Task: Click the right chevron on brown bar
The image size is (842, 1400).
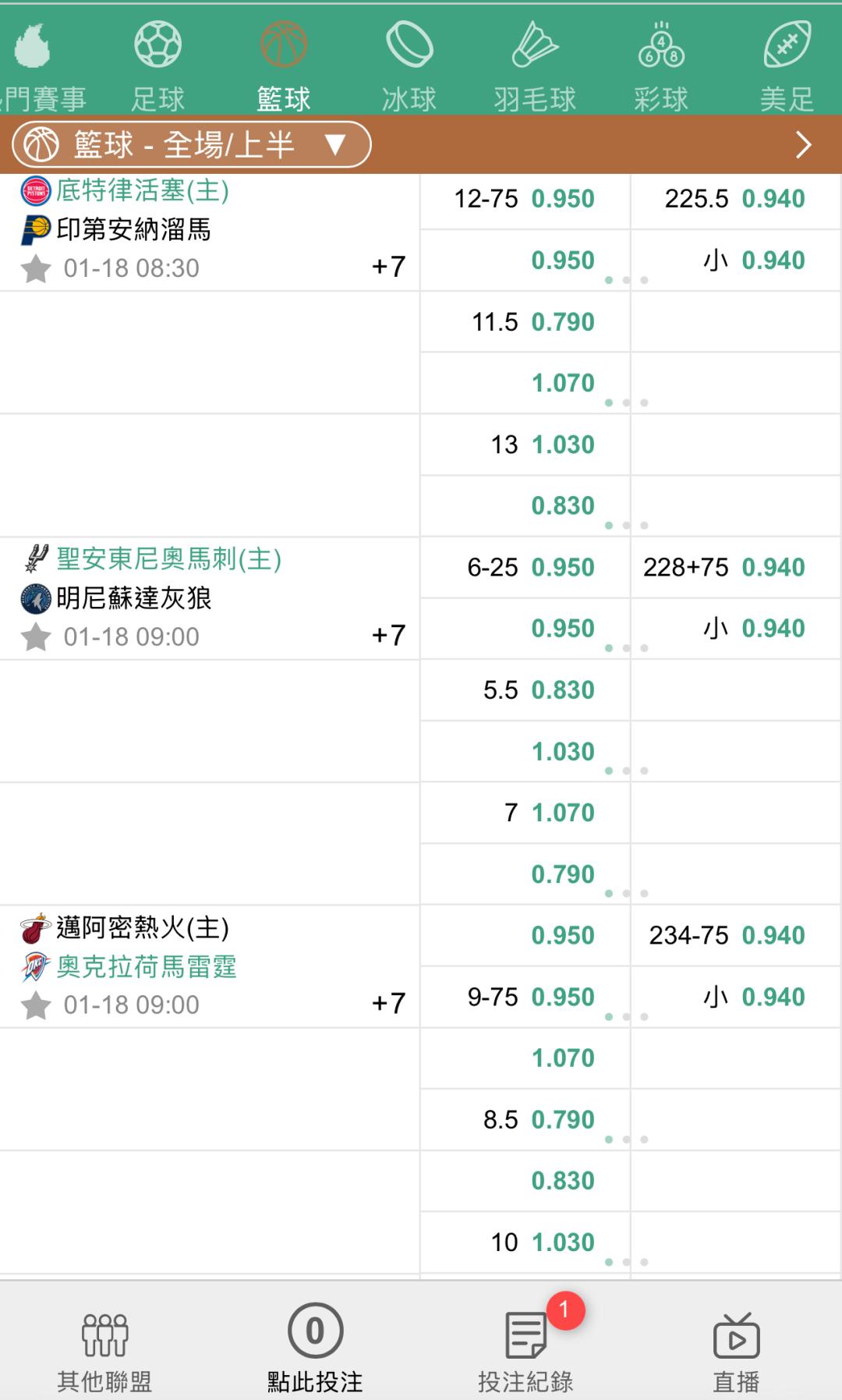Action: point(803,145)
